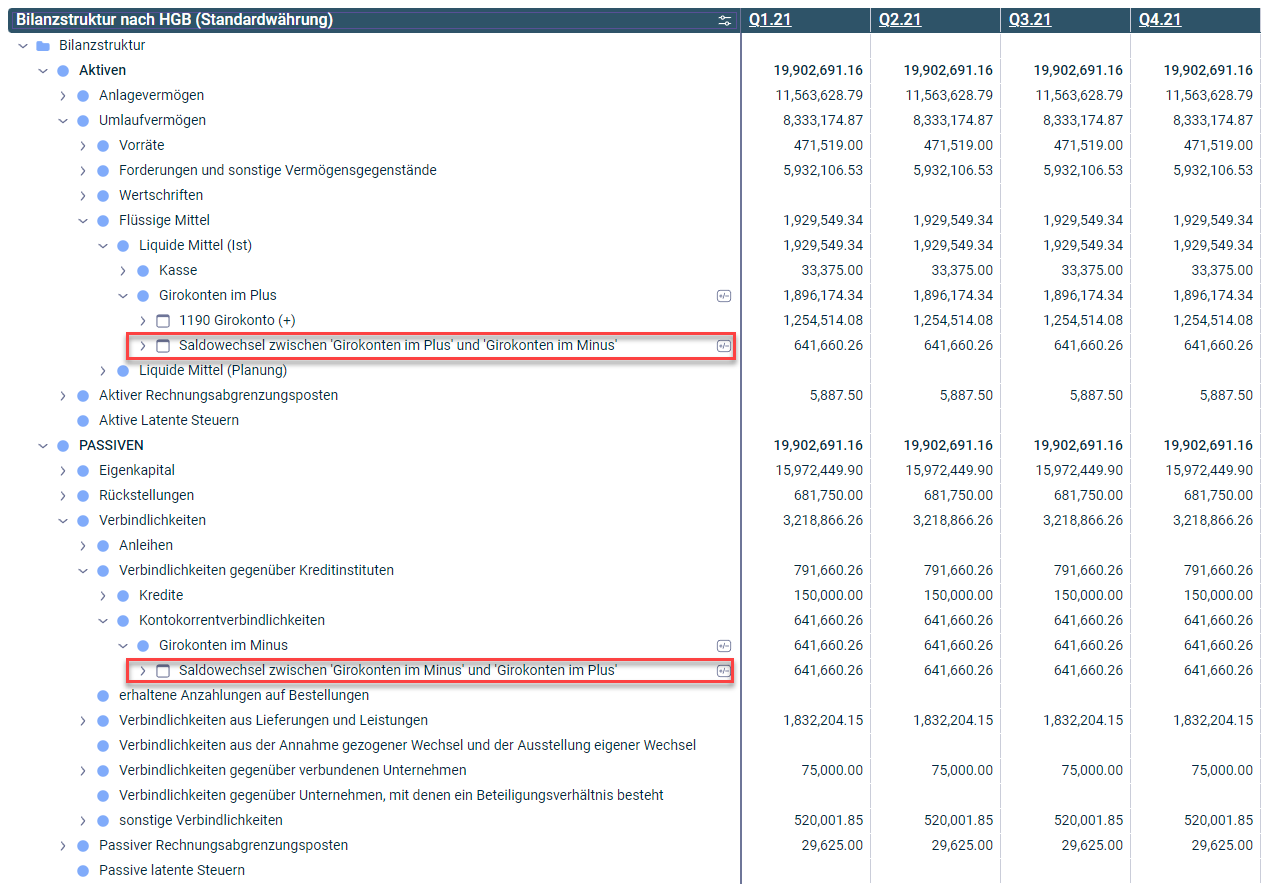Click formula icon next to Girokonten im Plus
The image size is (1265, 884).
click(725, 295)
